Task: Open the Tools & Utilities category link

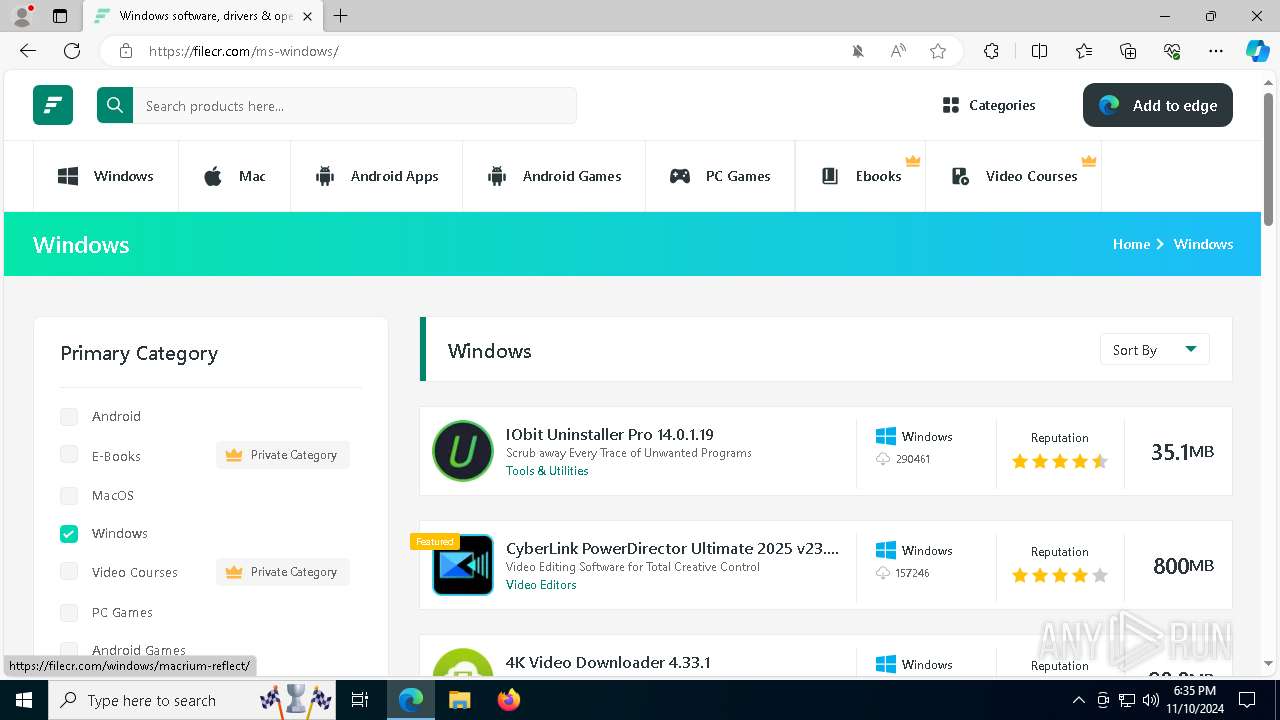Action: [547, 471]
